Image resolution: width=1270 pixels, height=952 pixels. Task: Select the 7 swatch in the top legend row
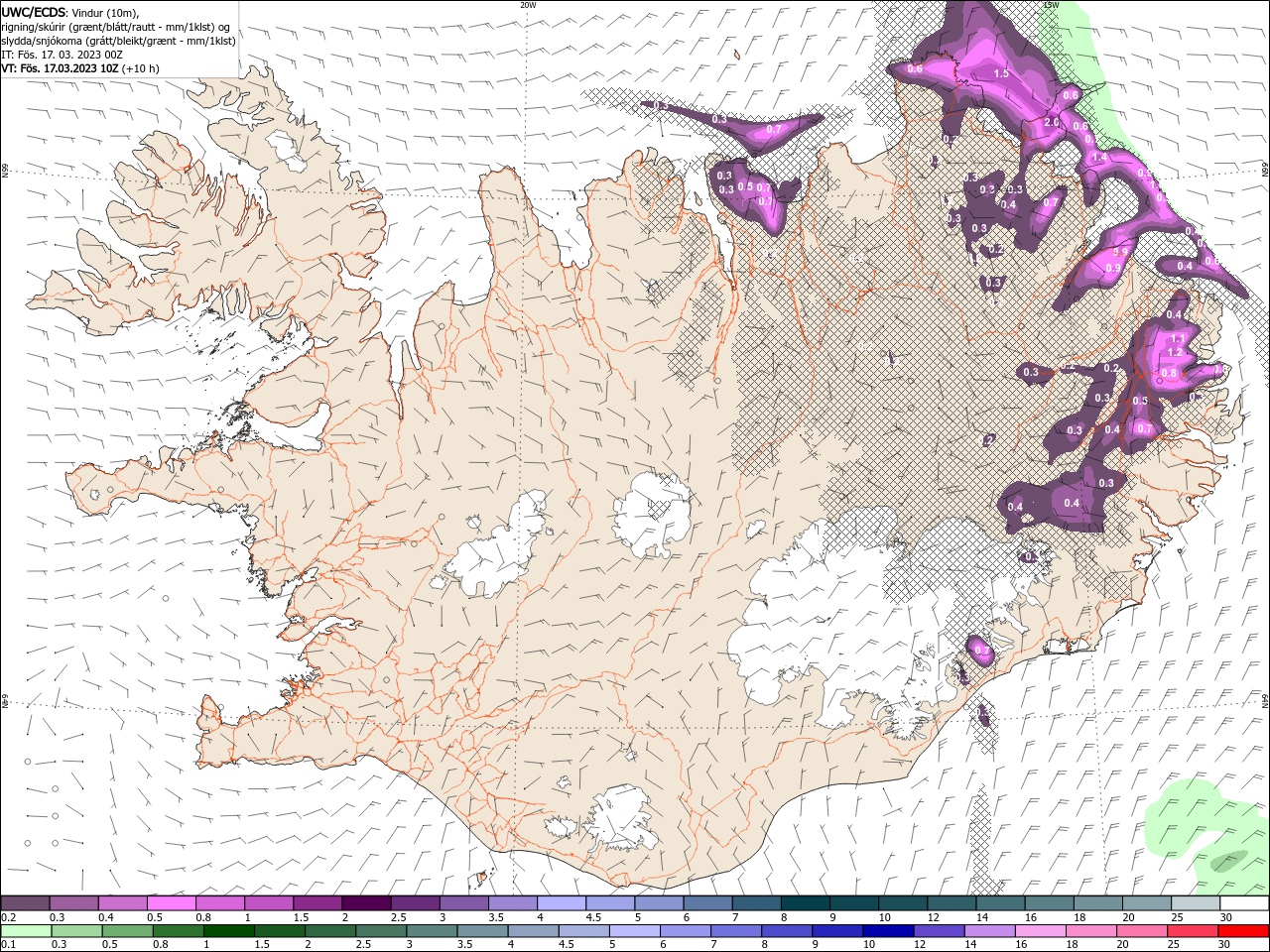[755, 903]
